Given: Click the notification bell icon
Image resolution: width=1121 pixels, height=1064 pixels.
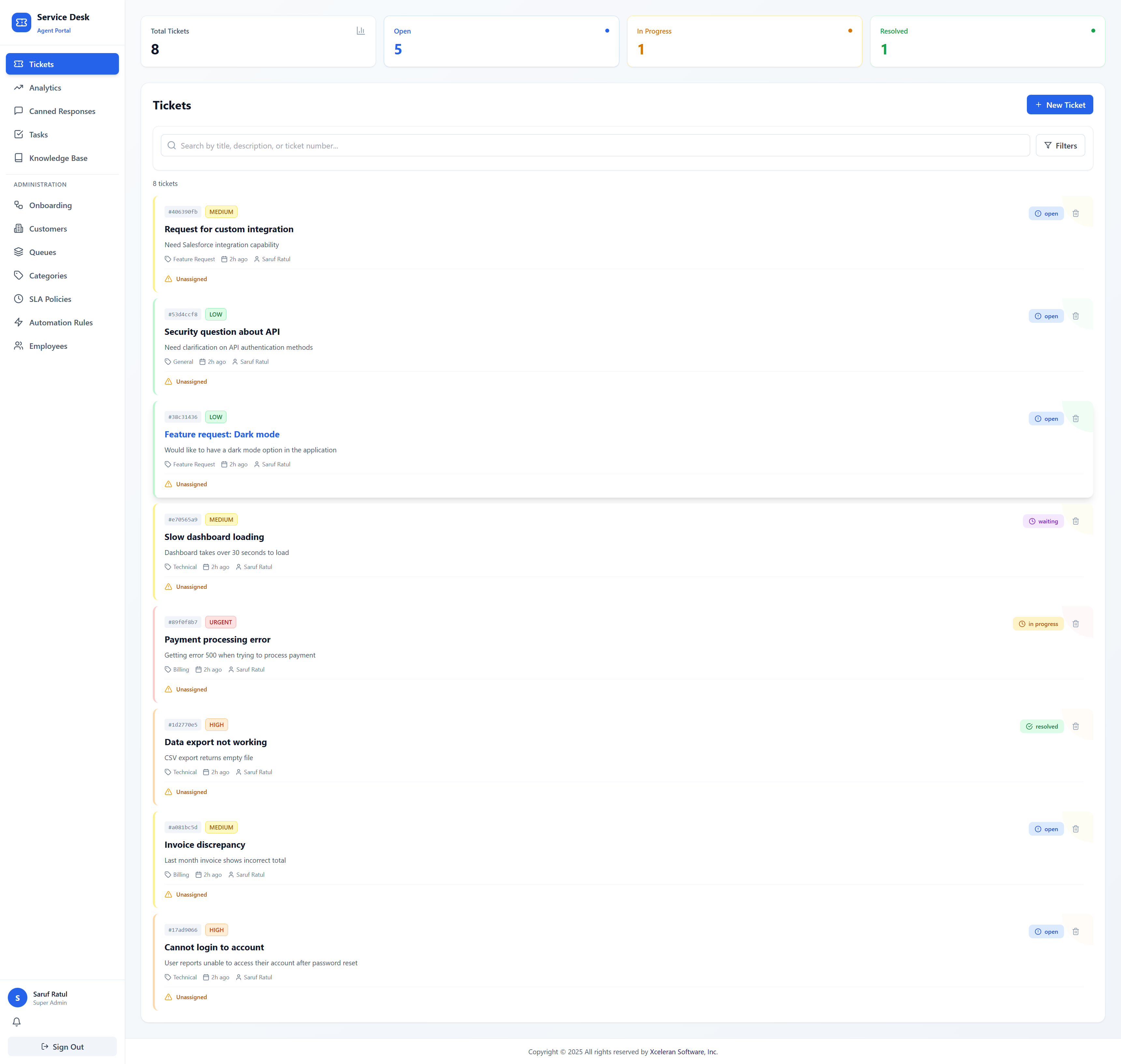Looking at the screenshot, I should click(x=17, y=1021).
